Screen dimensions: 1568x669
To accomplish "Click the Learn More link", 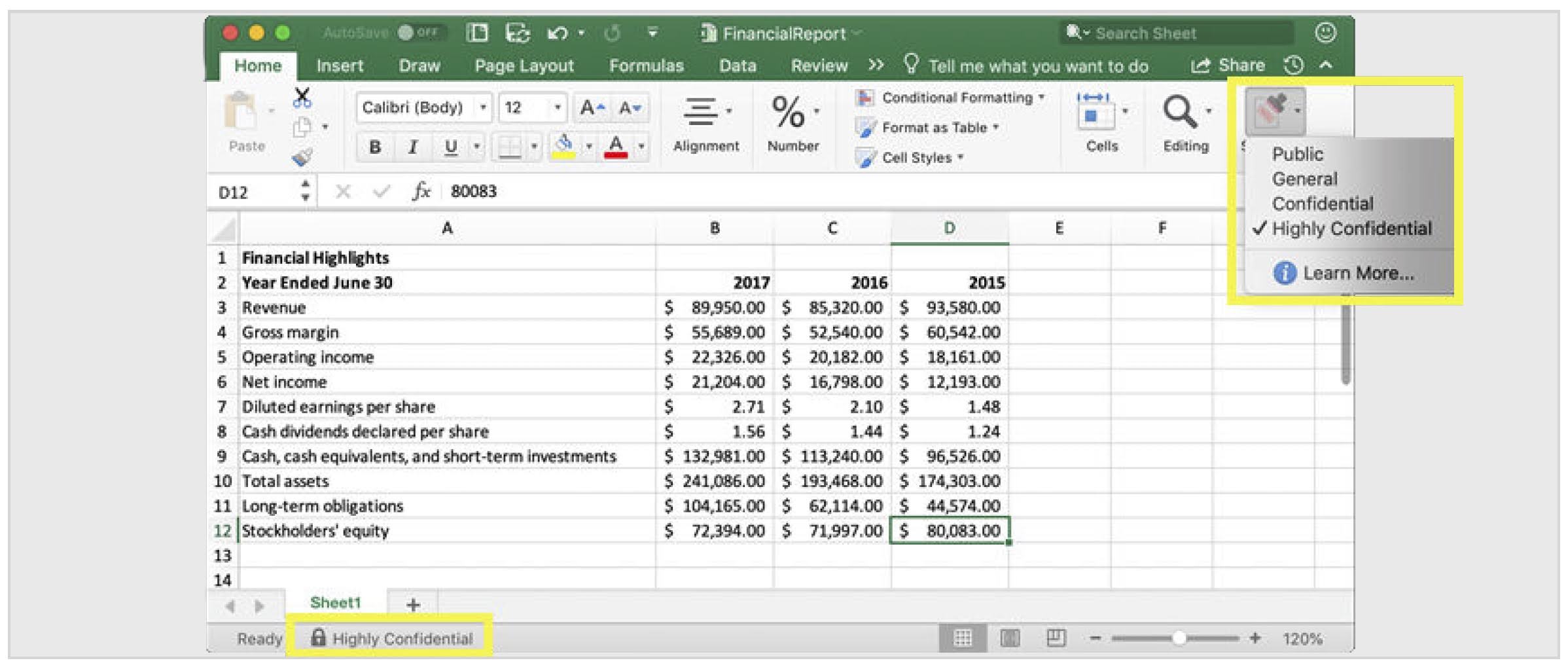I will coord(1358,273).
